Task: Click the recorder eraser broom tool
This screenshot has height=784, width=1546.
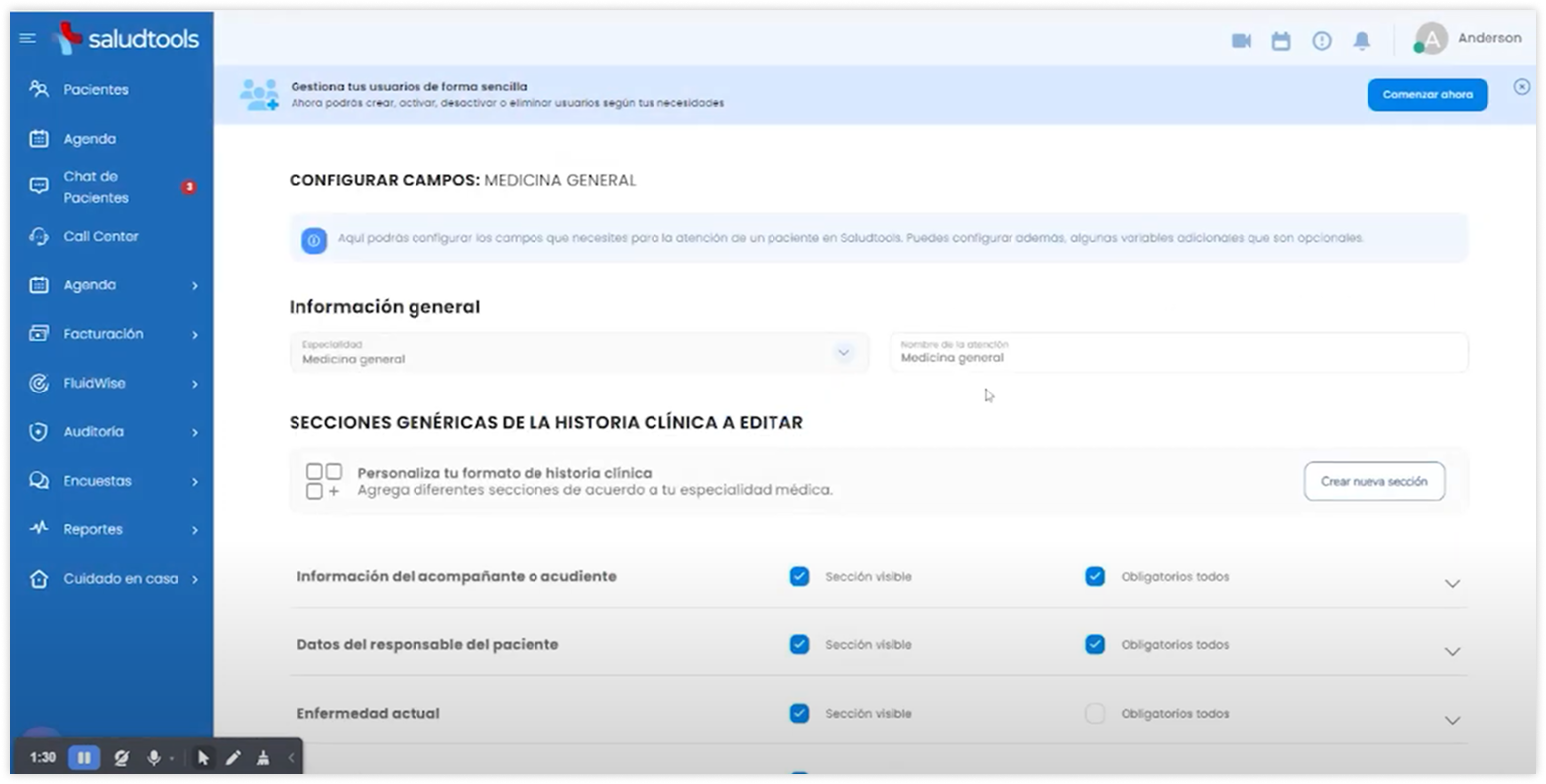Action: coord(263,758)
